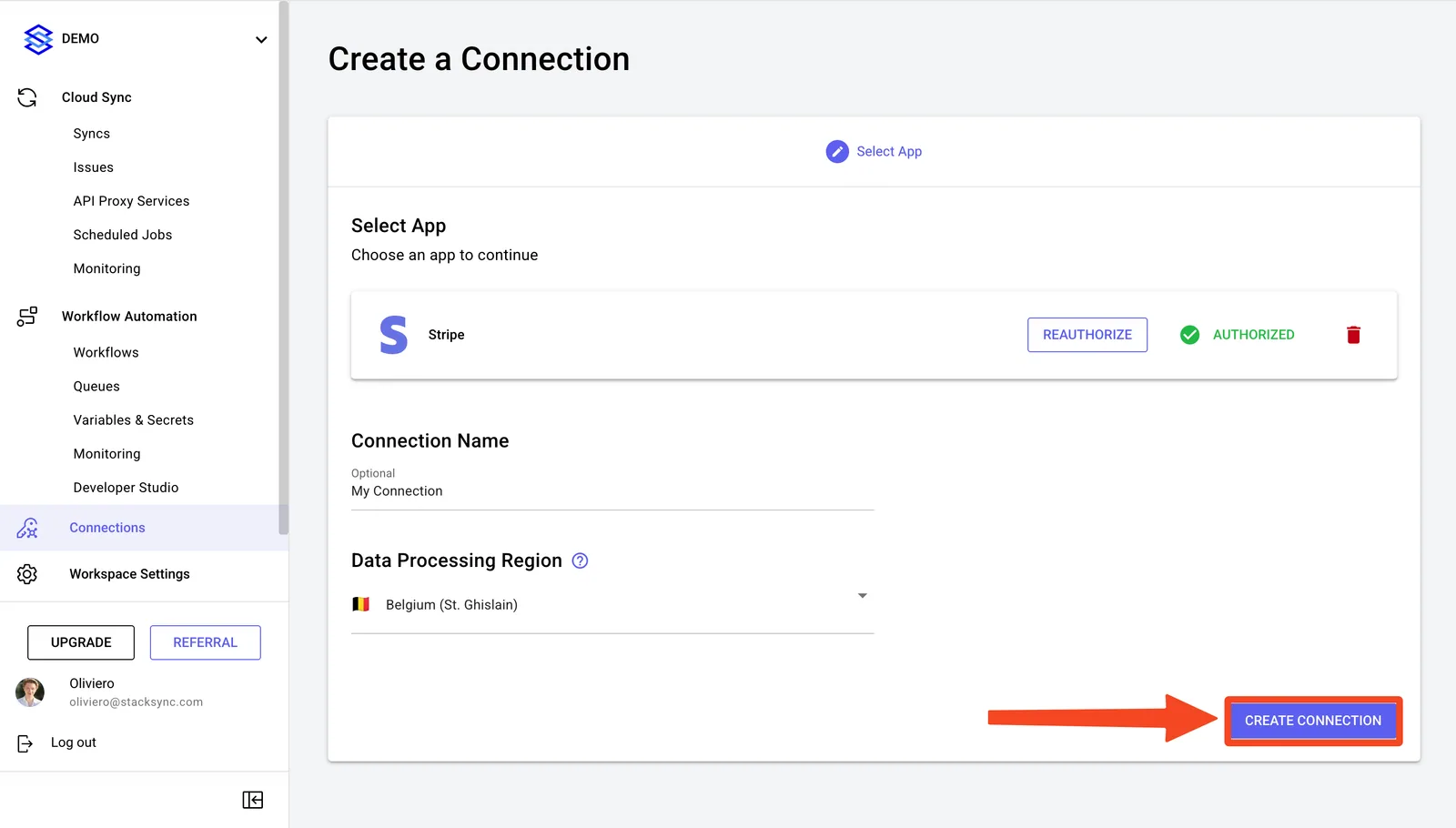Click the Belgium flag icon
The width and height of the screenshot is (1456, 828).
coord(361,604)
